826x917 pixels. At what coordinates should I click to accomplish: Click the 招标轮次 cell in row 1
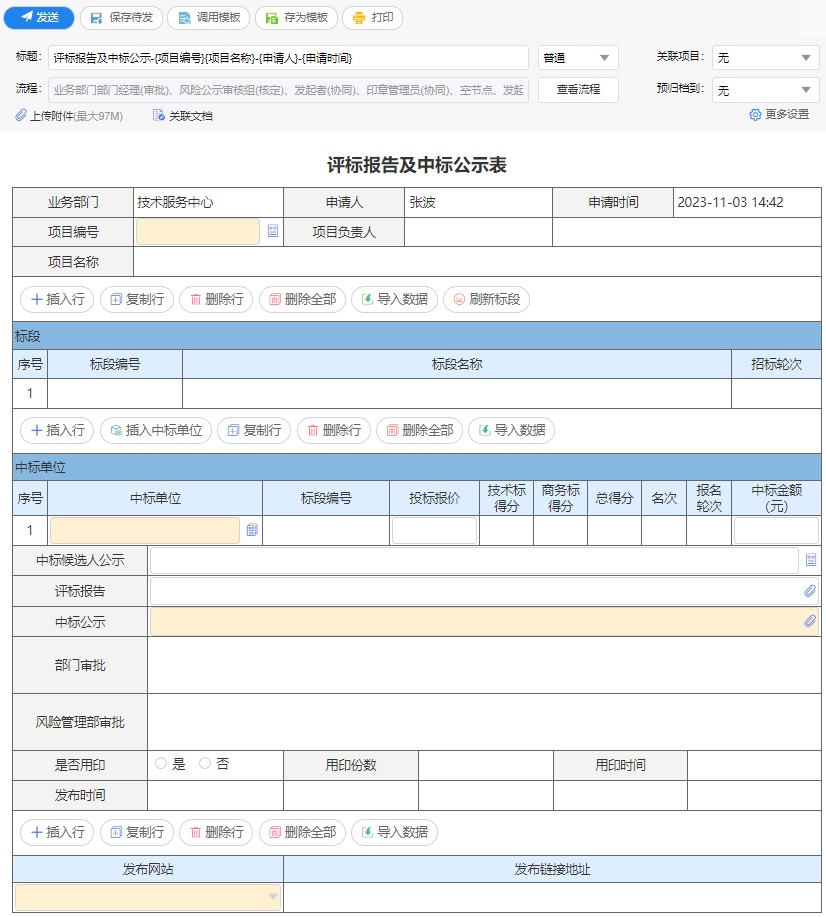[776, 393]
